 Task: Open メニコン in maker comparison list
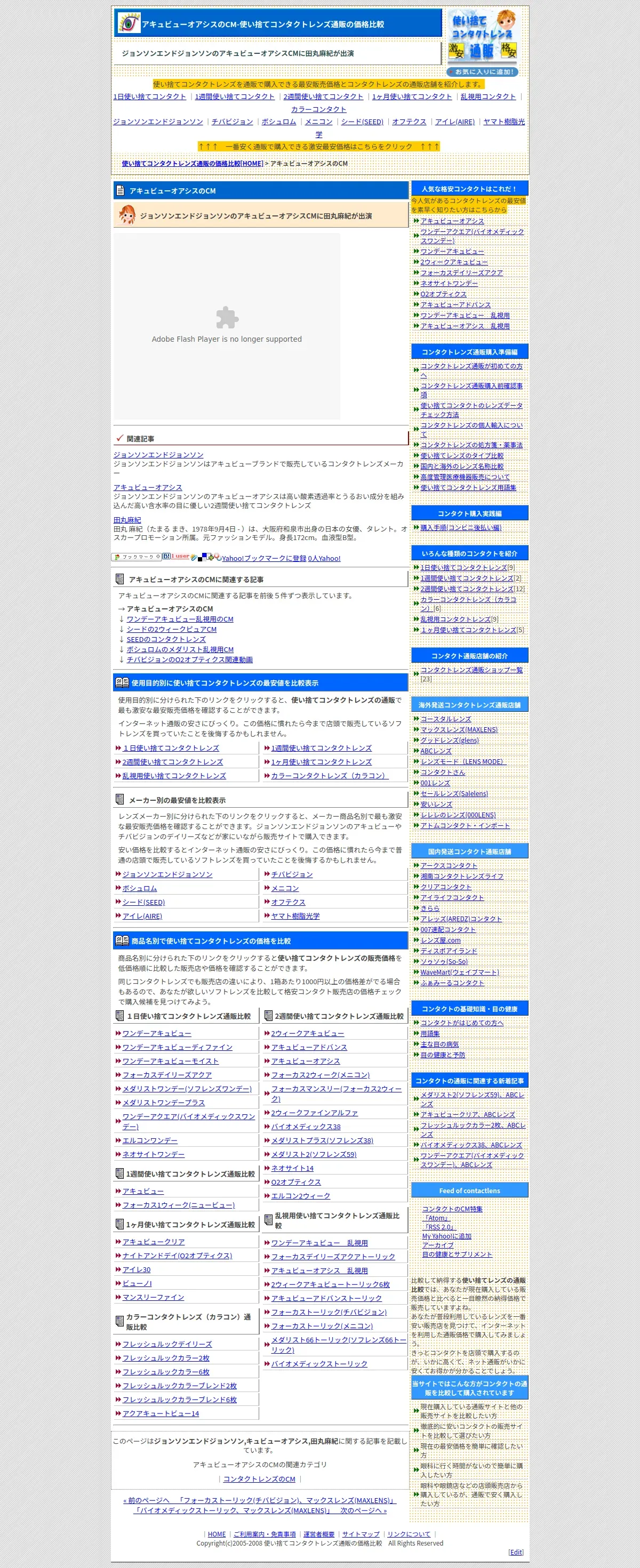point(285,888)
